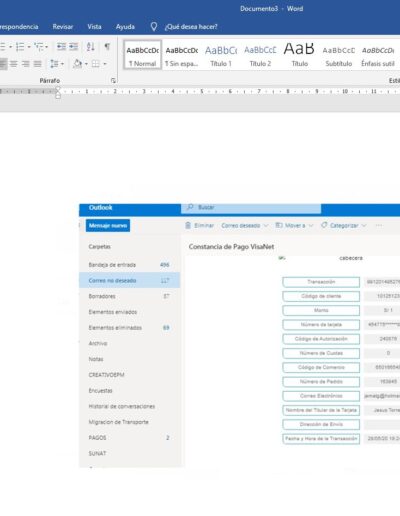Select the SUNAT folder
Viewport: 400px width, 516px height.
(129, 453)
